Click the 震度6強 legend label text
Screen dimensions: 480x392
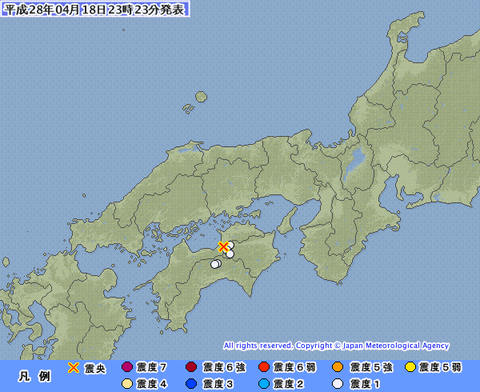[224, 368]
